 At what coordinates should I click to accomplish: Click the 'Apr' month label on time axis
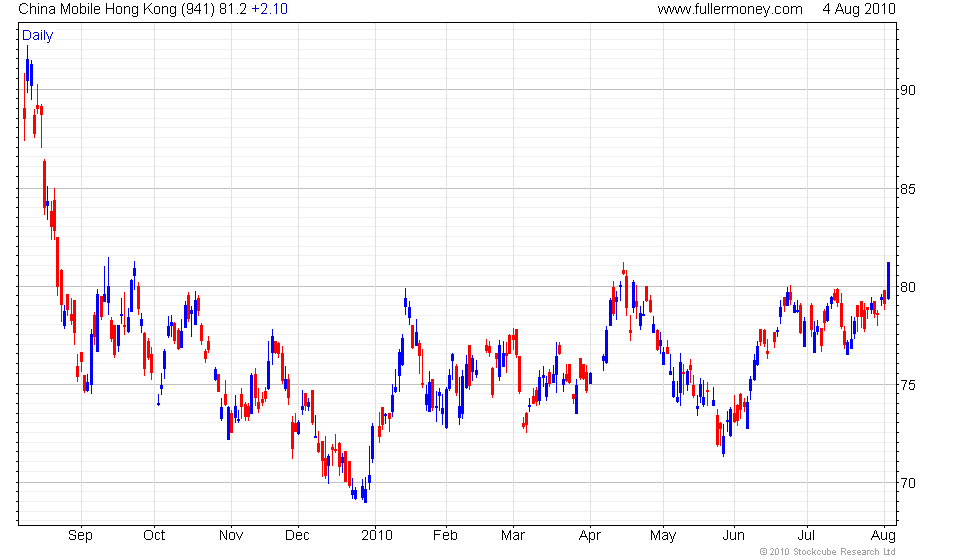point(590,536)
